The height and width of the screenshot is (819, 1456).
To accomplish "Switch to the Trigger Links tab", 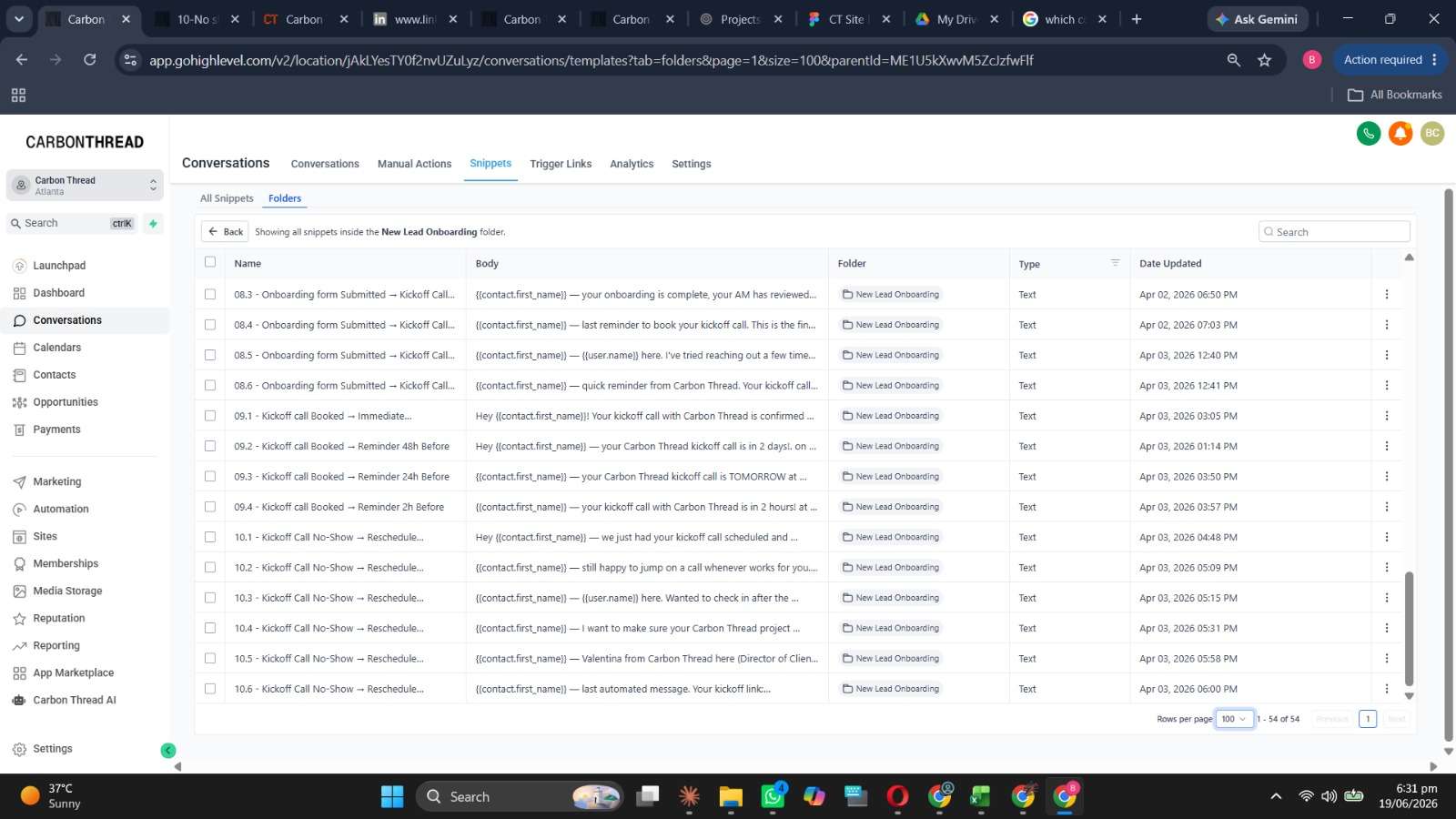I will coord(561,164).
